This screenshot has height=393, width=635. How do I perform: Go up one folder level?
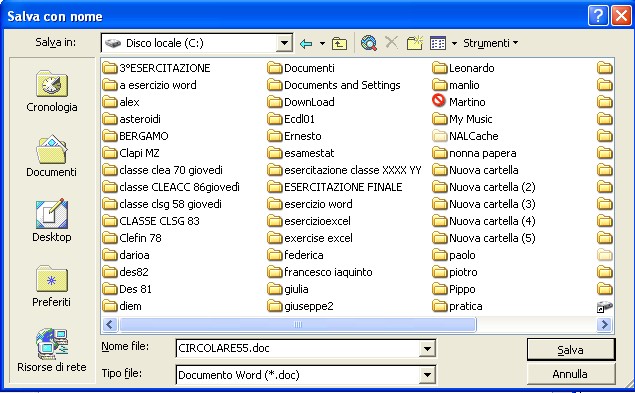pos(339,43)
